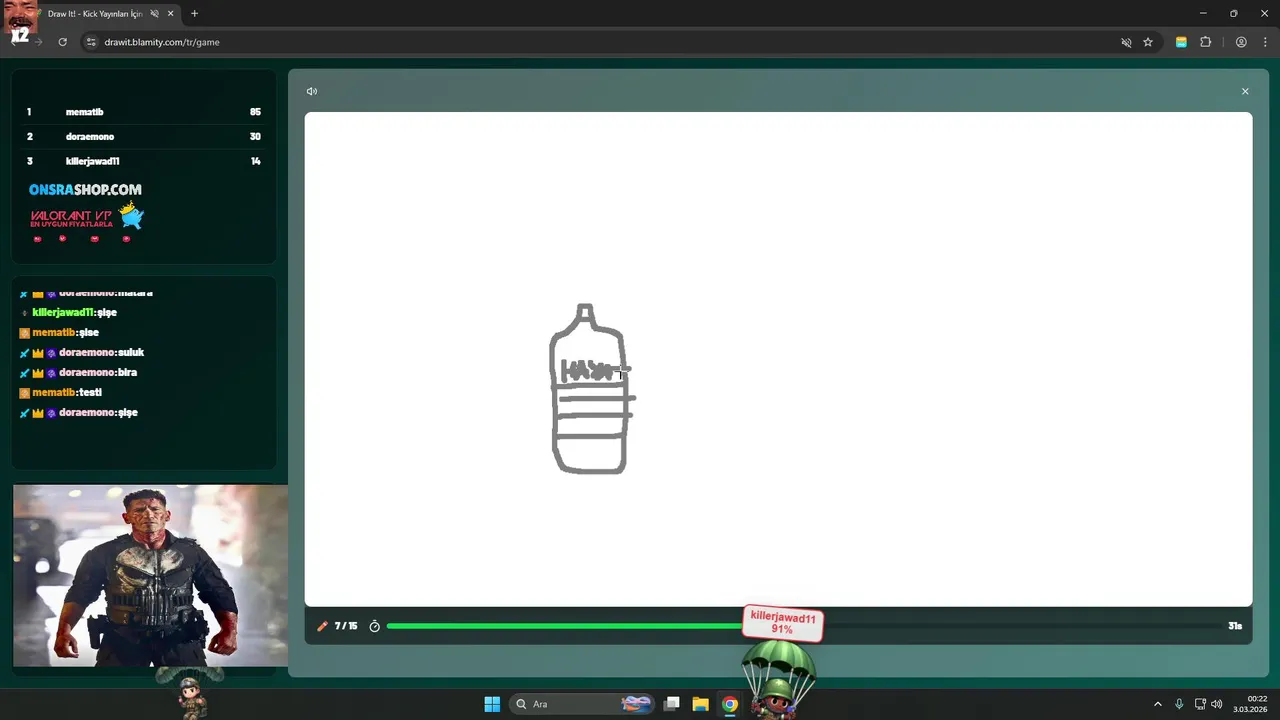
Task: Open Chrome from the taskbar
Action: pos(730,704)
